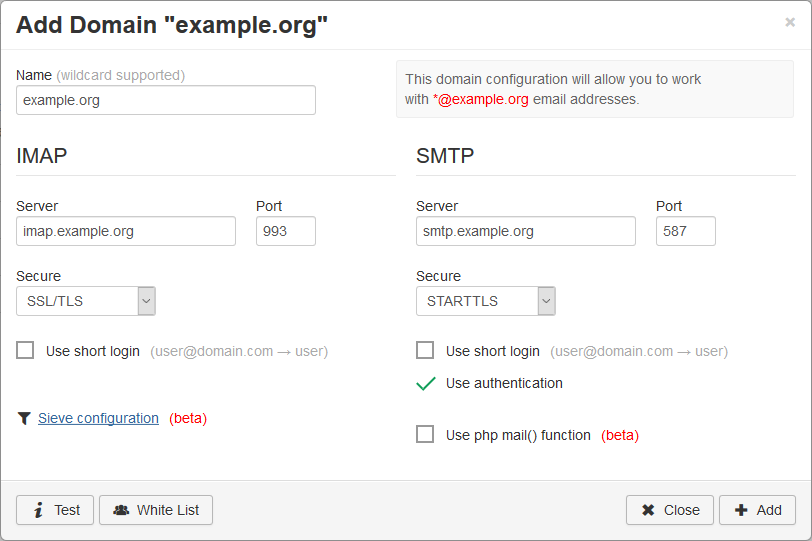Viewport: 812px width, 541px height.
Task: Open the SMTP Secure STARTTLS dropdown
Action: tap(486, 301)
